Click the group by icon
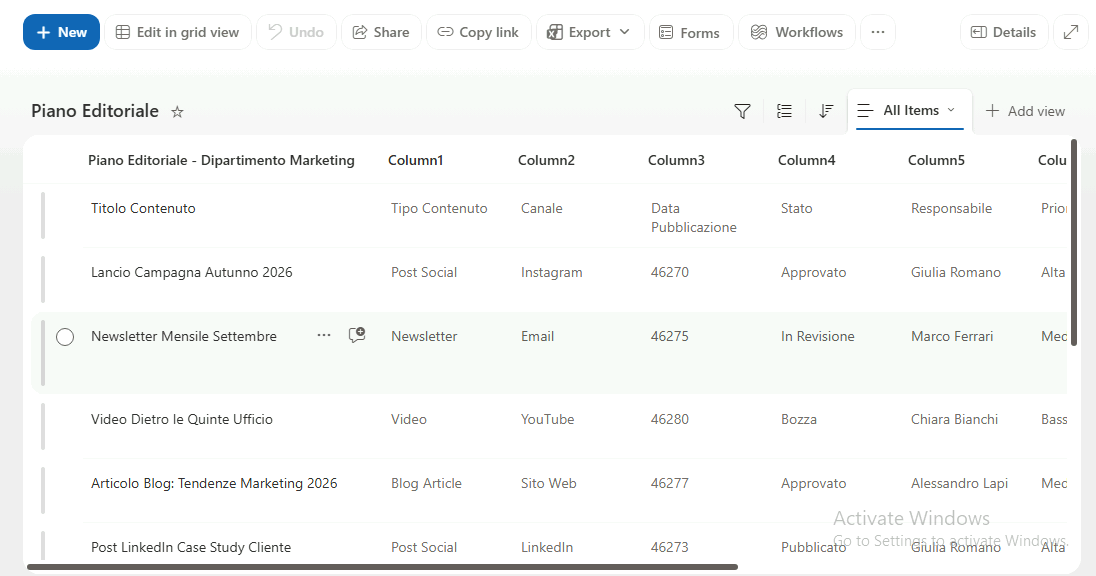1096x576 pixels. [x=784, y=111]
